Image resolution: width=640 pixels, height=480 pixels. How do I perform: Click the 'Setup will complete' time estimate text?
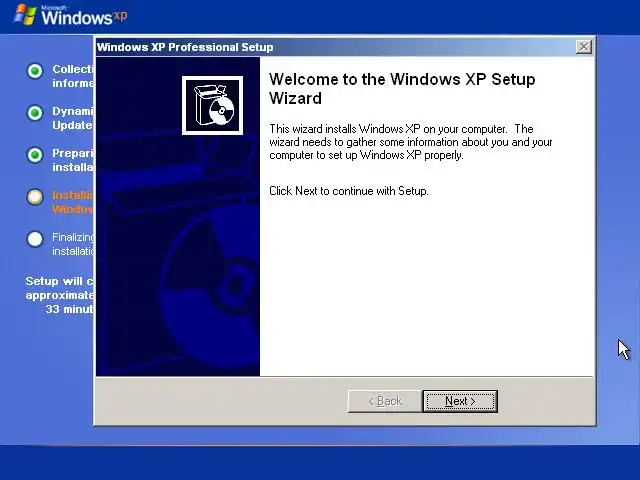click(60, 295)
